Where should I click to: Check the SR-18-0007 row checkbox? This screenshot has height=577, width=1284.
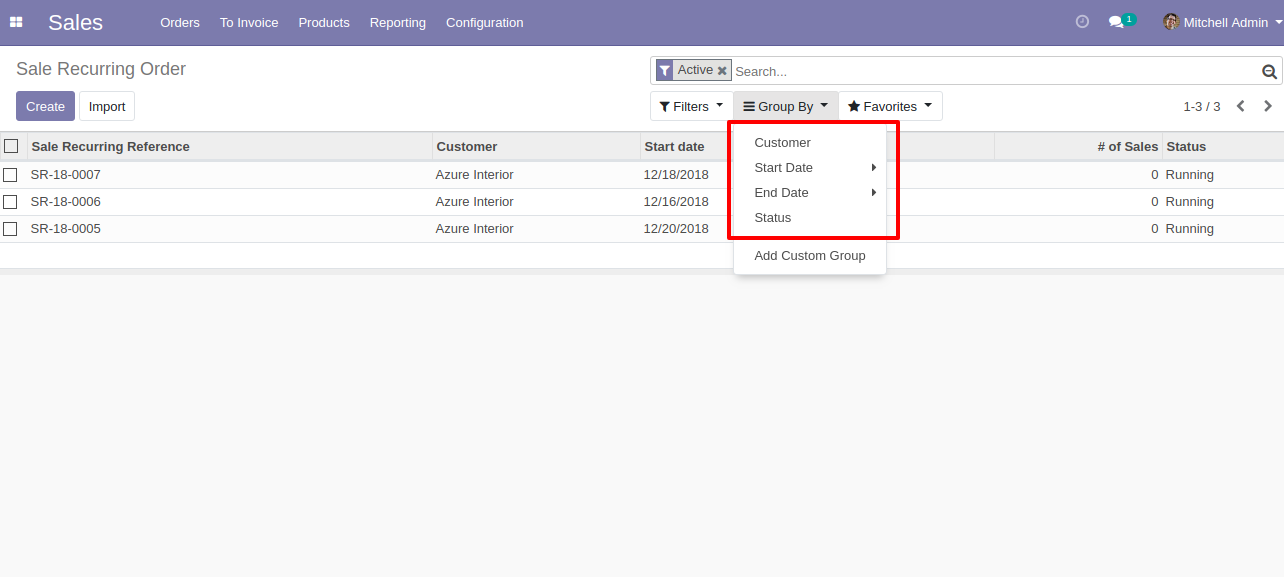click(x=10, y=175)
